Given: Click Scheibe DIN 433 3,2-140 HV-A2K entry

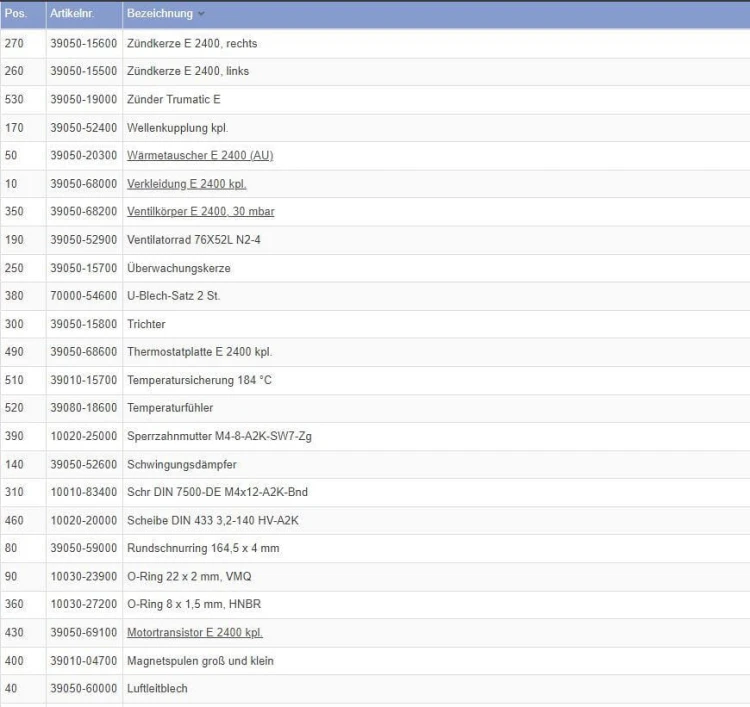Looking at the screenshot, I should coord(212,520).
